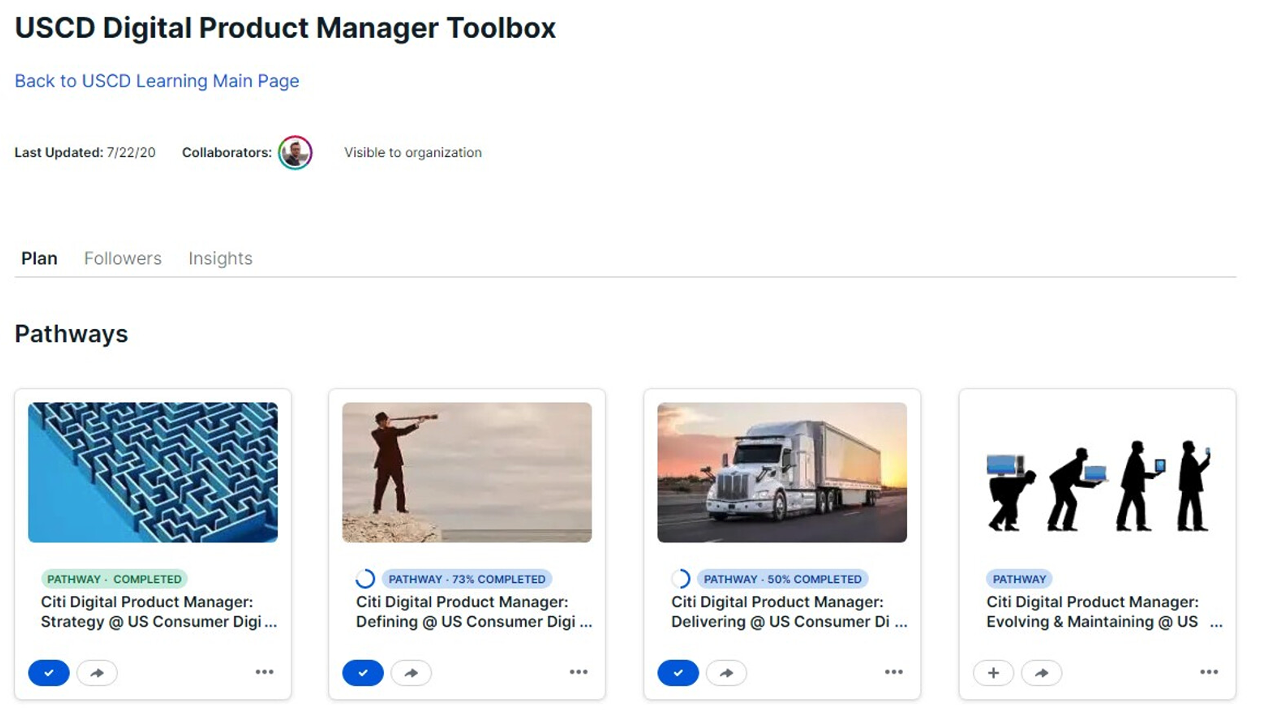Click the blue maze thumbnail image
The image size is (1264, 727).
click(153, 472)
